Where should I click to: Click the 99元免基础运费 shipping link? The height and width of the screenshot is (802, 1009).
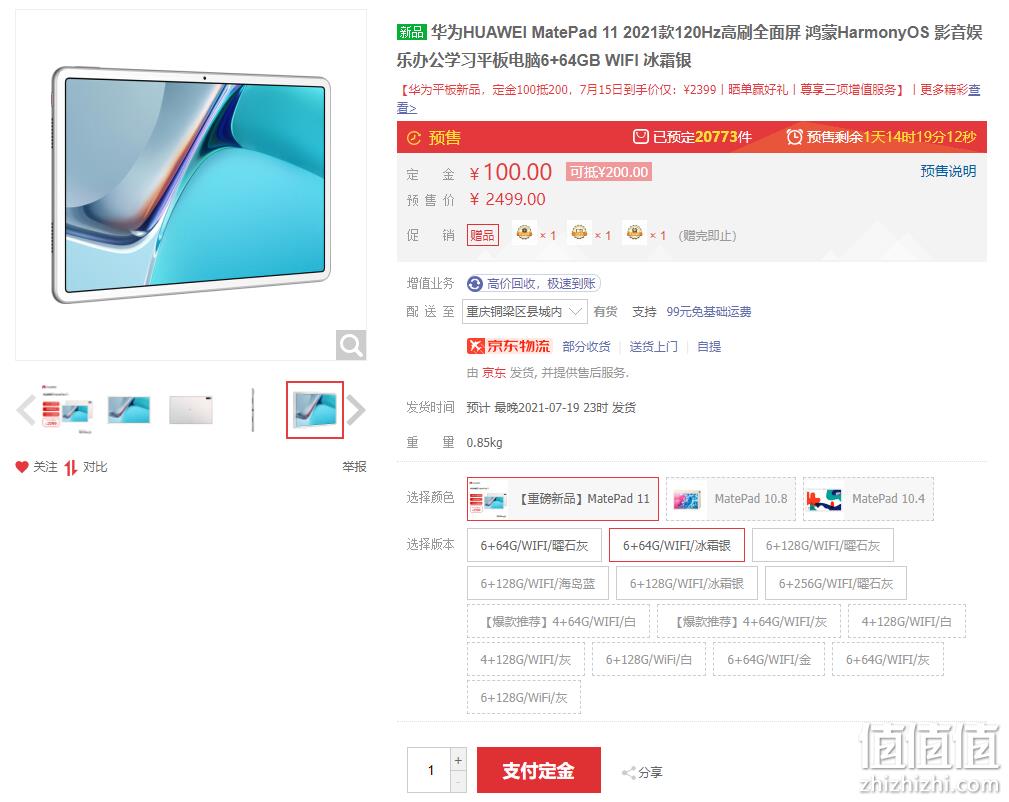[x=708, y=312]
